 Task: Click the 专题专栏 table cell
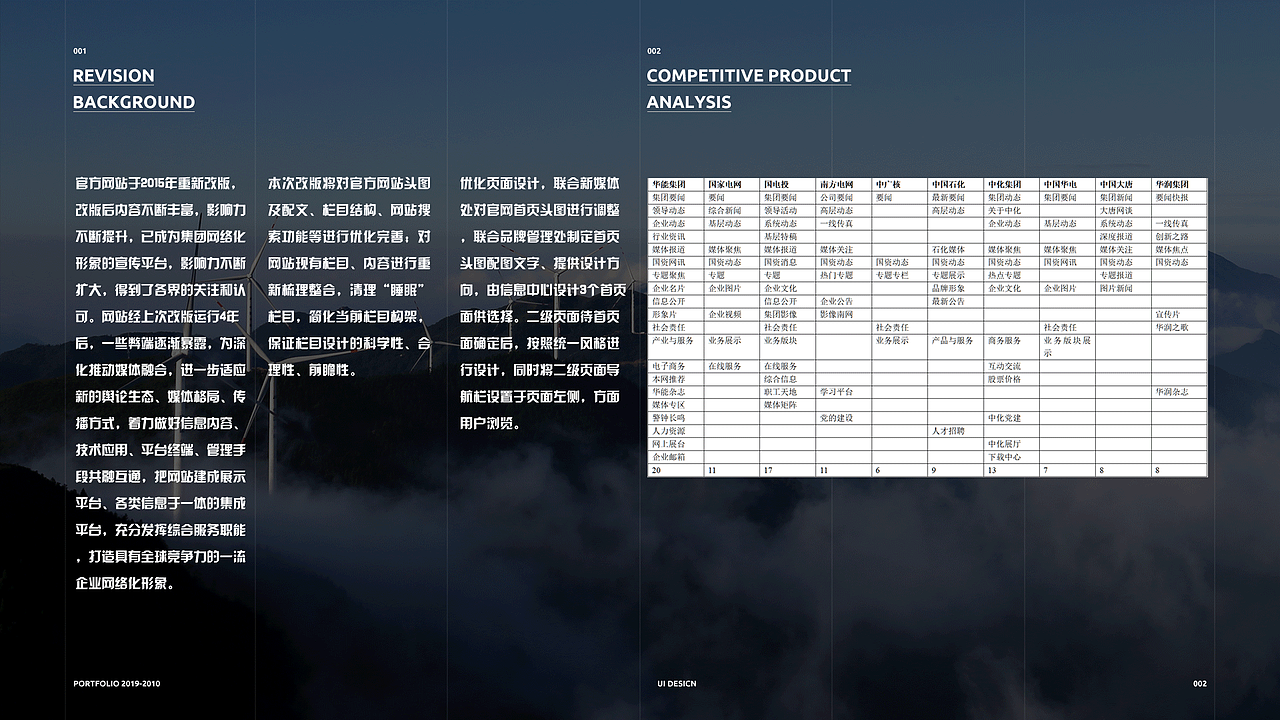click(900, 275)
